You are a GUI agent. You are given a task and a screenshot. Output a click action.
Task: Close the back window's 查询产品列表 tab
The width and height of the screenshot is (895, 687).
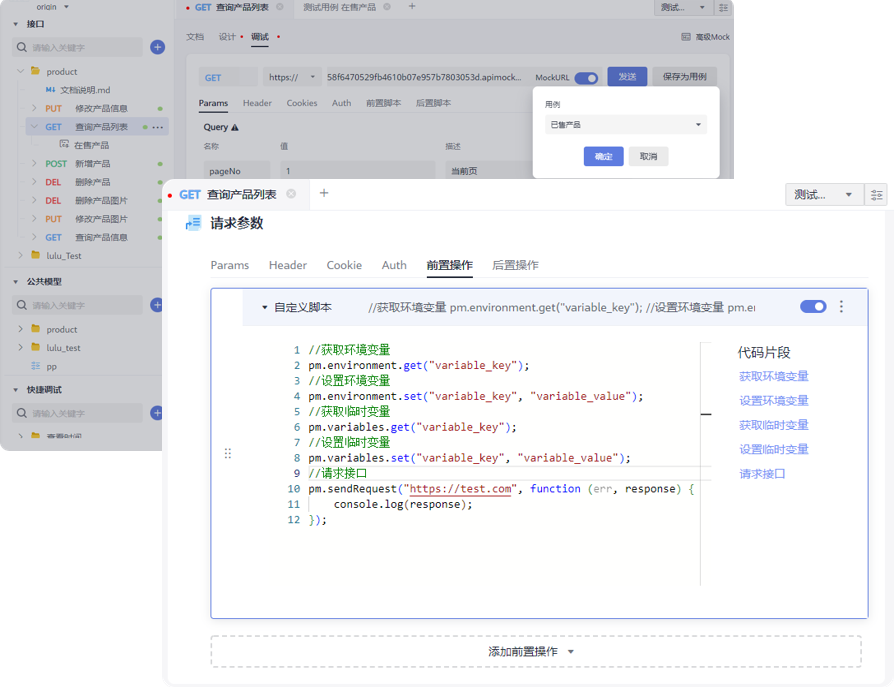[x=280, y=7]
